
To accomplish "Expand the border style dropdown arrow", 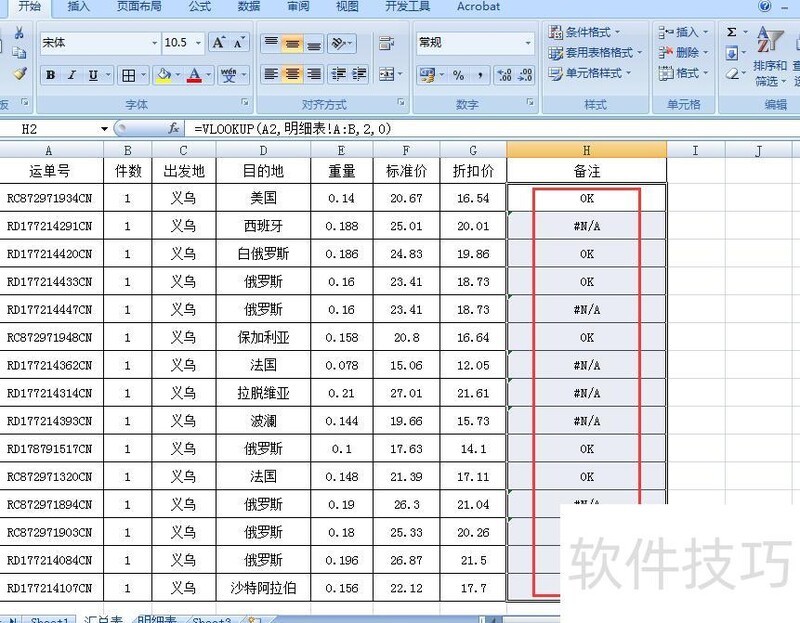I will tap(144, 74).
